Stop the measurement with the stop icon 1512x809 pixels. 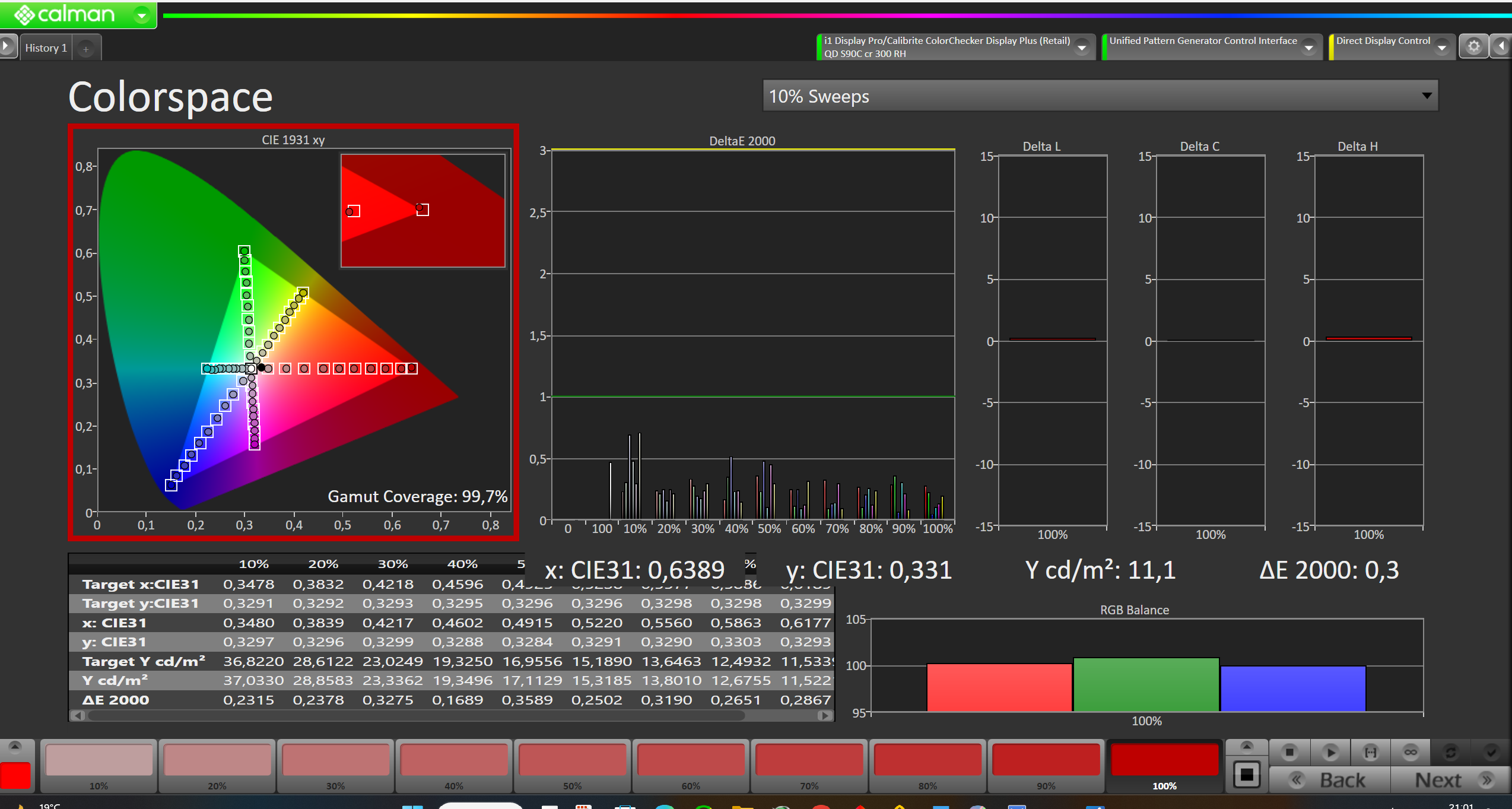[1289, 752]
